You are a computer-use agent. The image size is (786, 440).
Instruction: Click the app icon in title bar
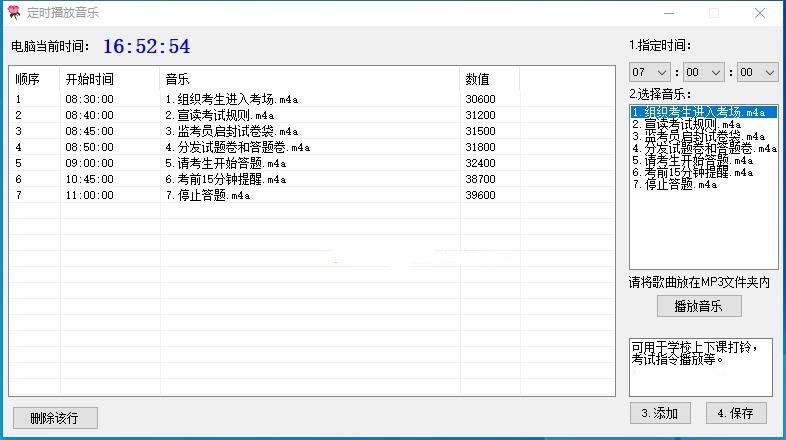(13, 13)
